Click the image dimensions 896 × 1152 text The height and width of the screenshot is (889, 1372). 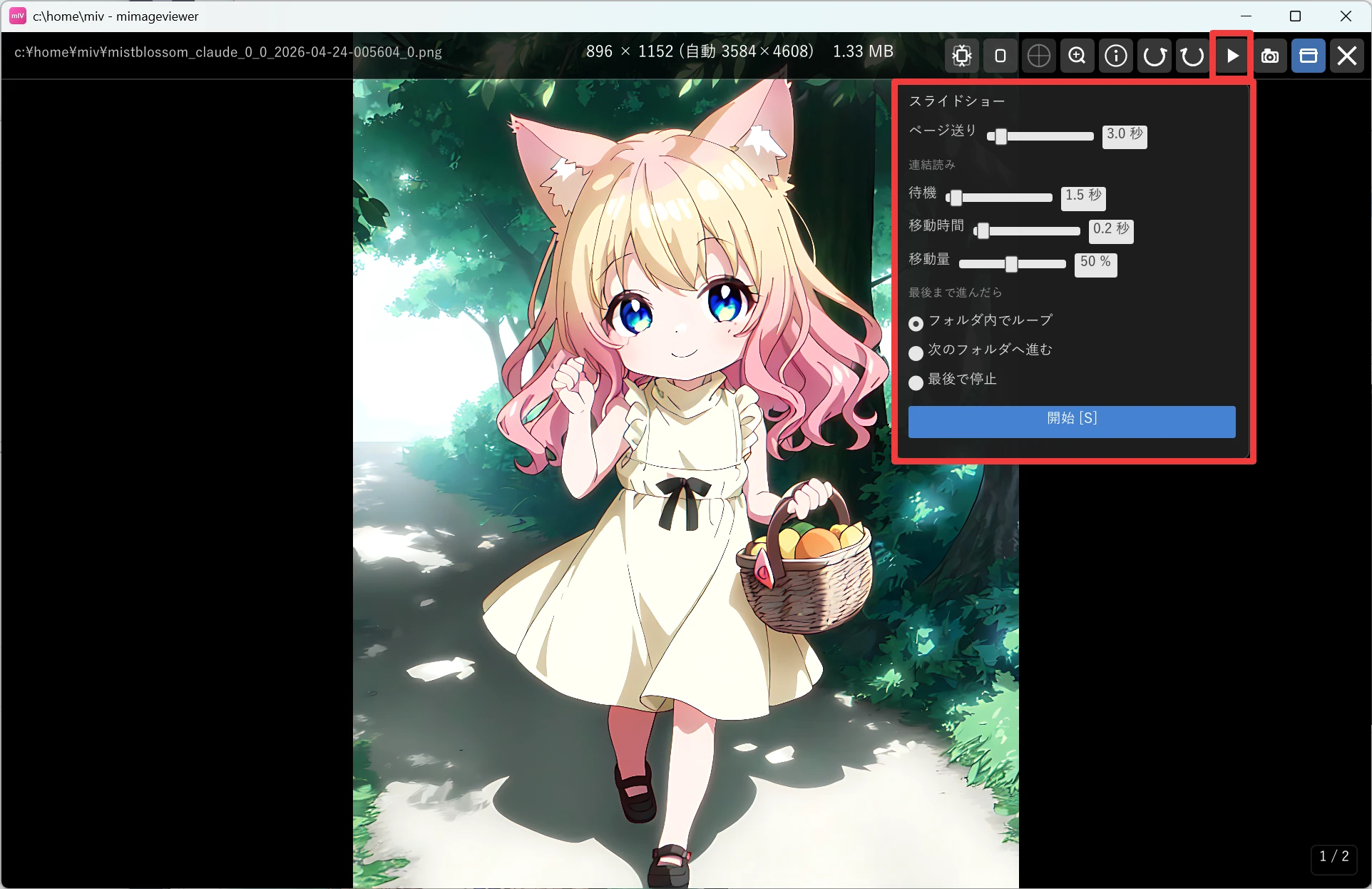click(630, 51)
